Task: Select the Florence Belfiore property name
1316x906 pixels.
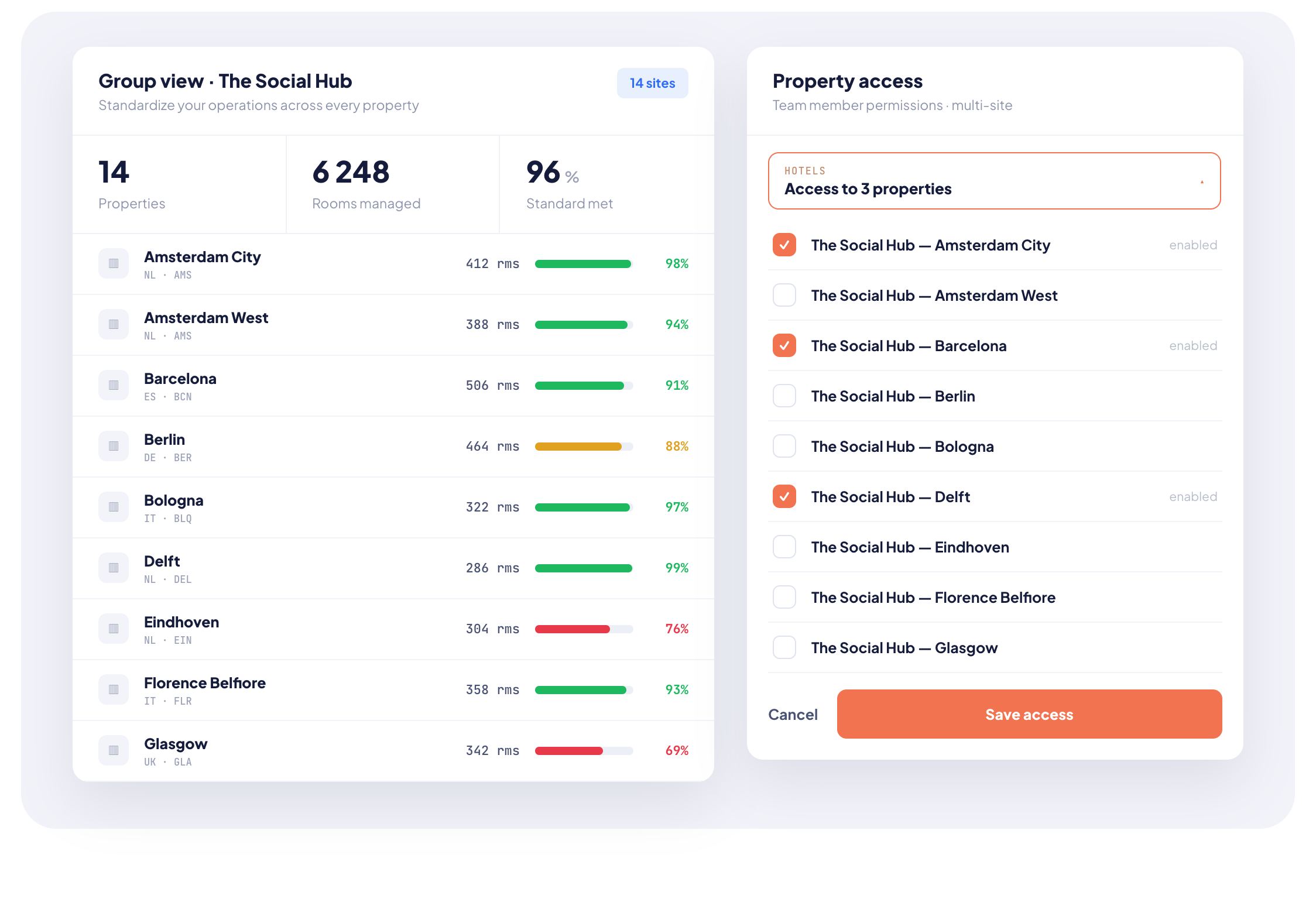Action: [x=205, y=683]
